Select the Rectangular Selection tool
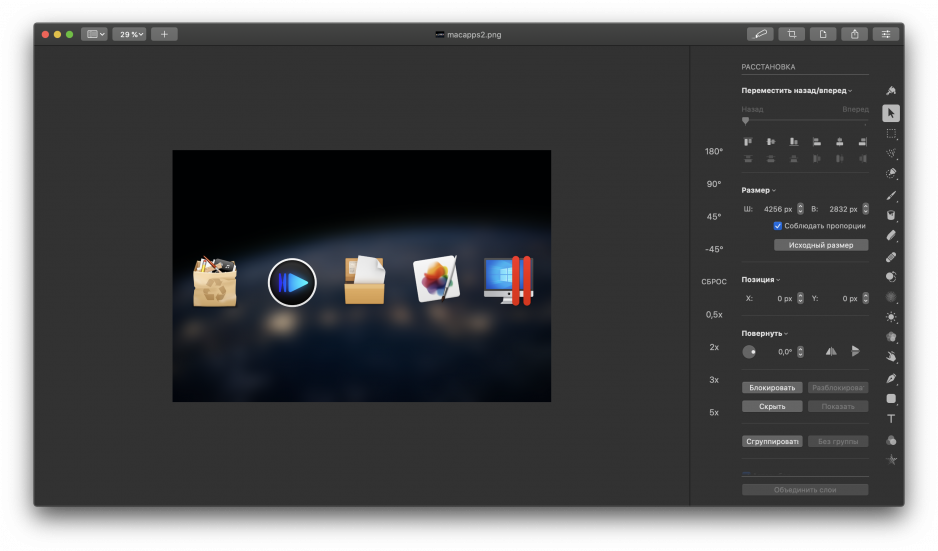This screenshot has height=551, width=938. pos(891,133)
